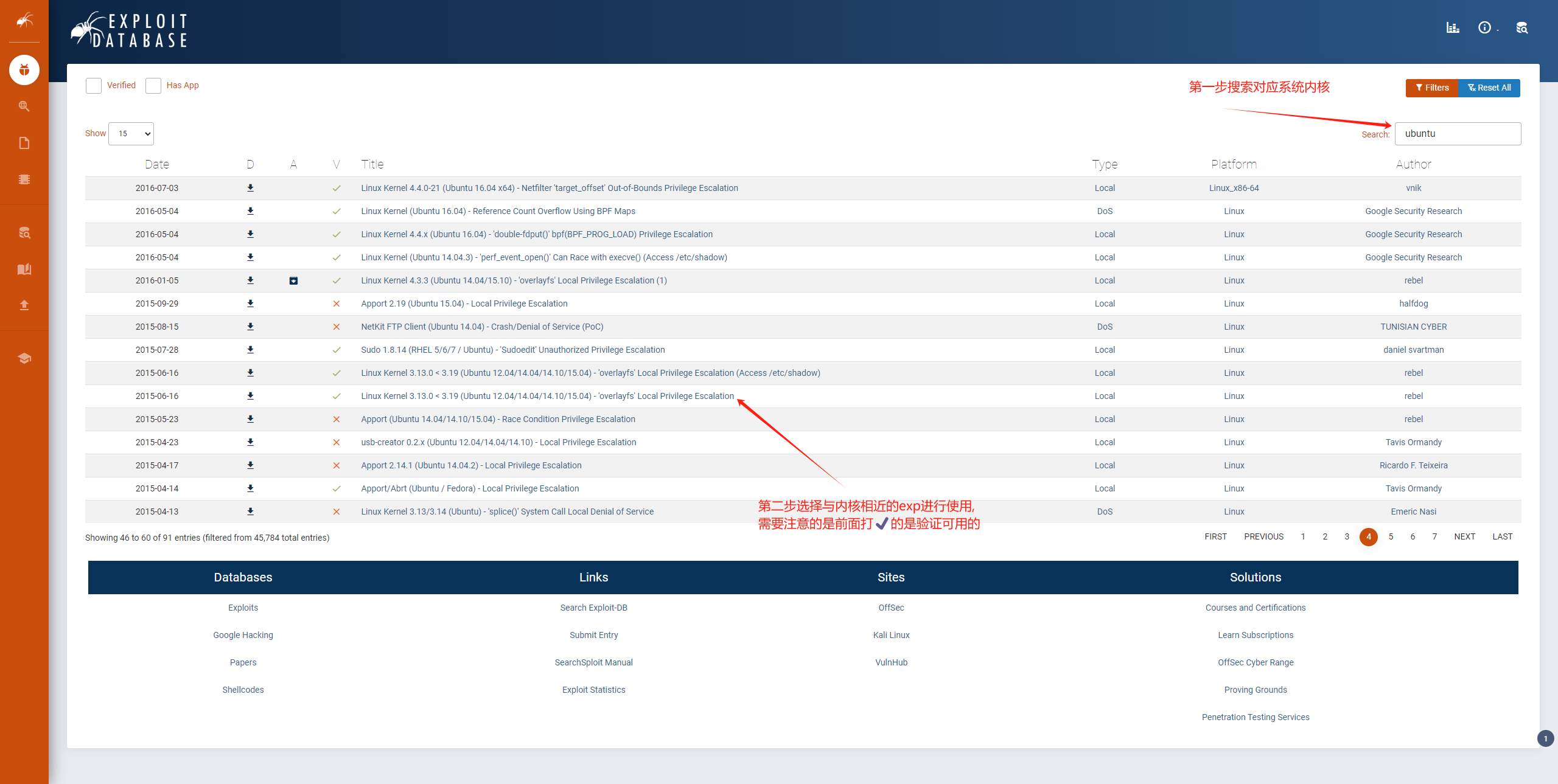
Task: Jump to NEXT results page
Action: [1464, 536]
